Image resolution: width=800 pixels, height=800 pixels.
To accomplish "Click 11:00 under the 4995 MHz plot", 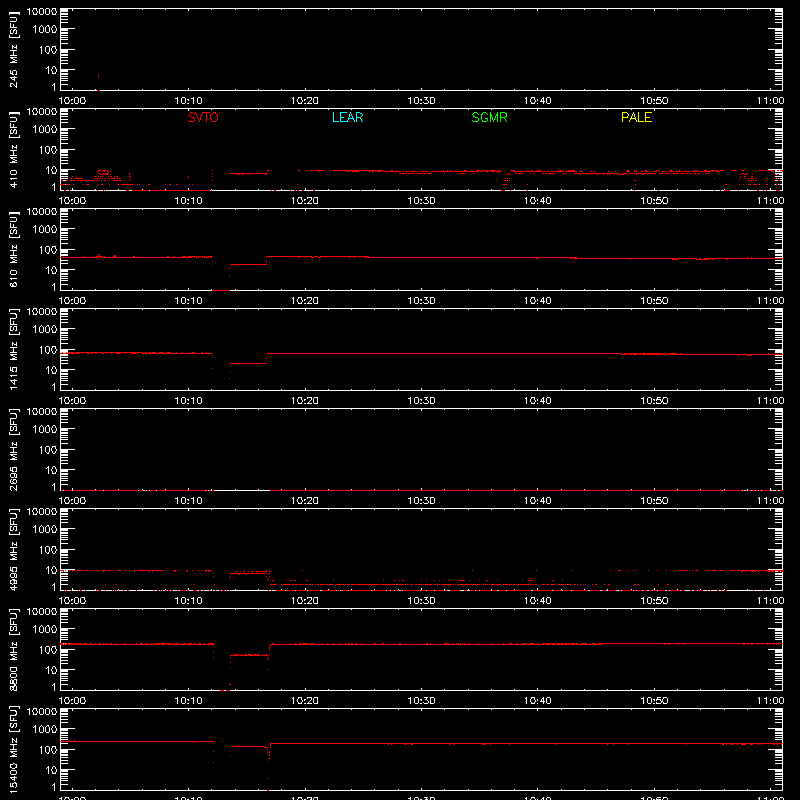I will tap(770, 601).
